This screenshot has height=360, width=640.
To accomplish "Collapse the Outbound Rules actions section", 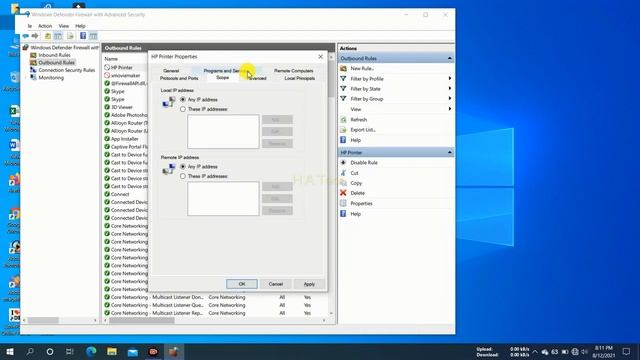I will click(449, 58).
